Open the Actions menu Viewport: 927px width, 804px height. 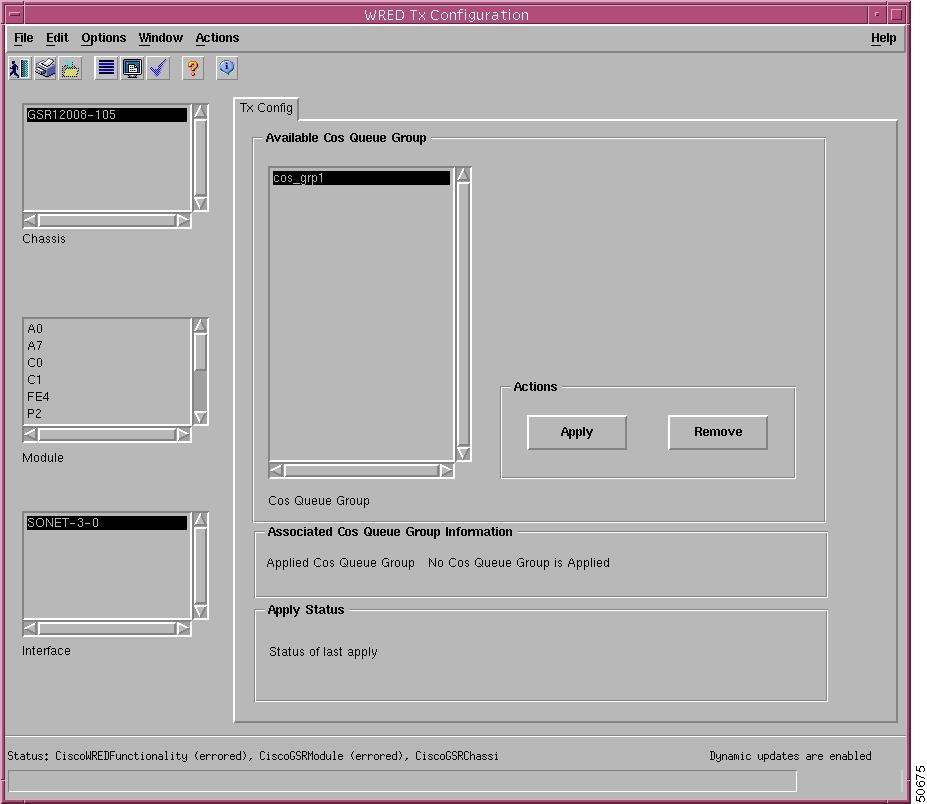tap(217, 38)
